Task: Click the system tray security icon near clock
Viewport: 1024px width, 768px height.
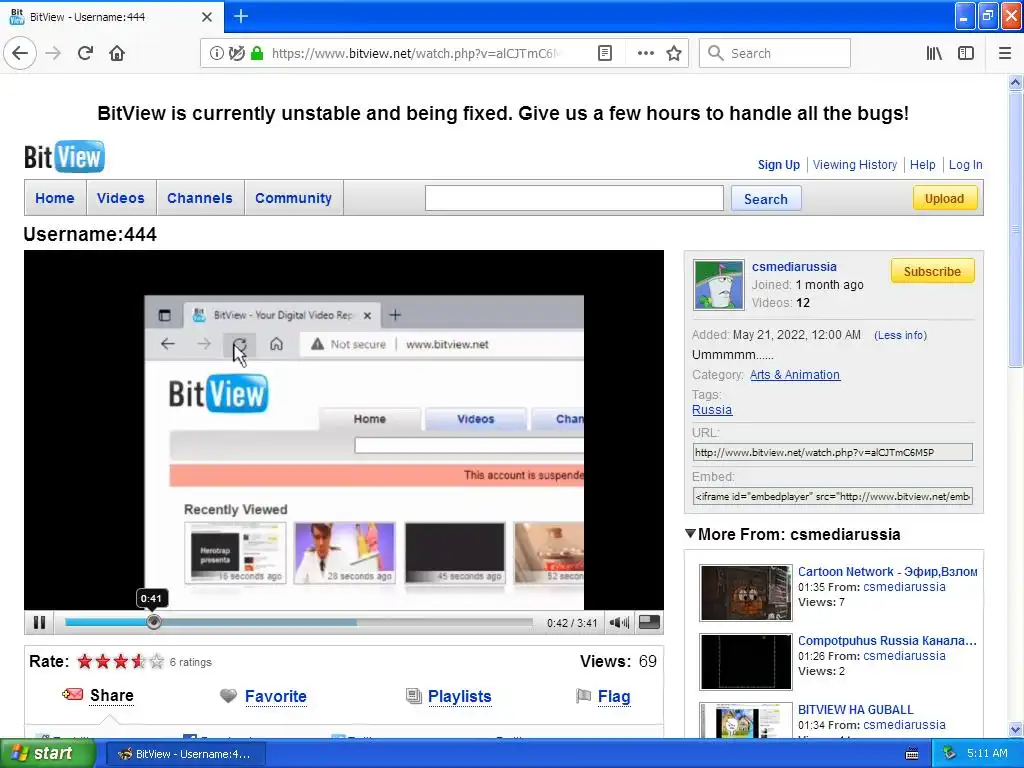Action: coord(950,754)
